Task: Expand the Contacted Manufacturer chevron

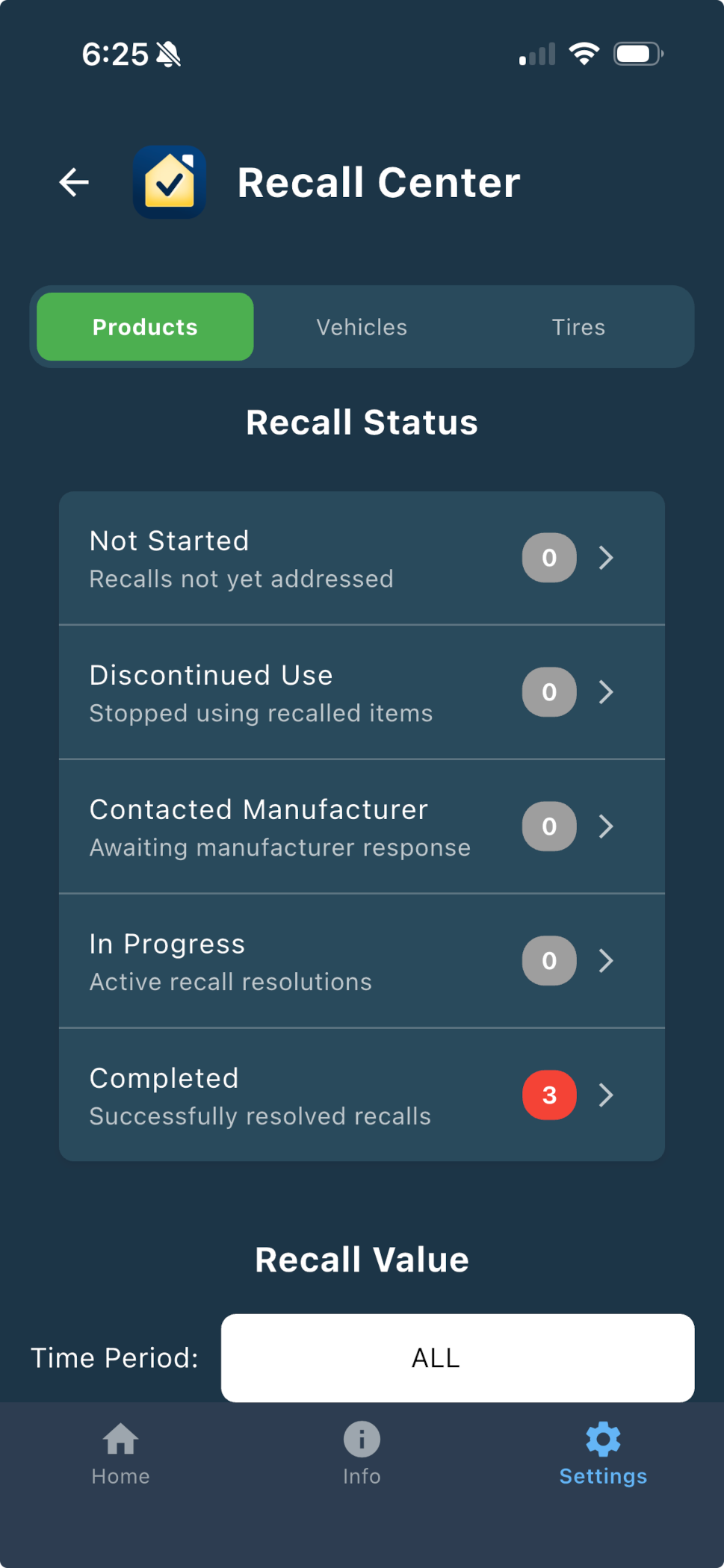Action: coord(606,827)
